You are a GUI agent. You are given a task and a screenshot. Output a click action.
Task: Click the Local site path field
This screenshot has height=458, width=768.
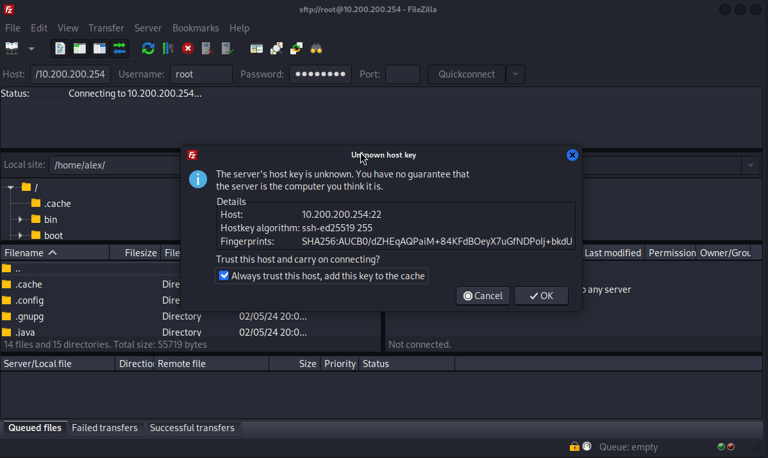116,165
